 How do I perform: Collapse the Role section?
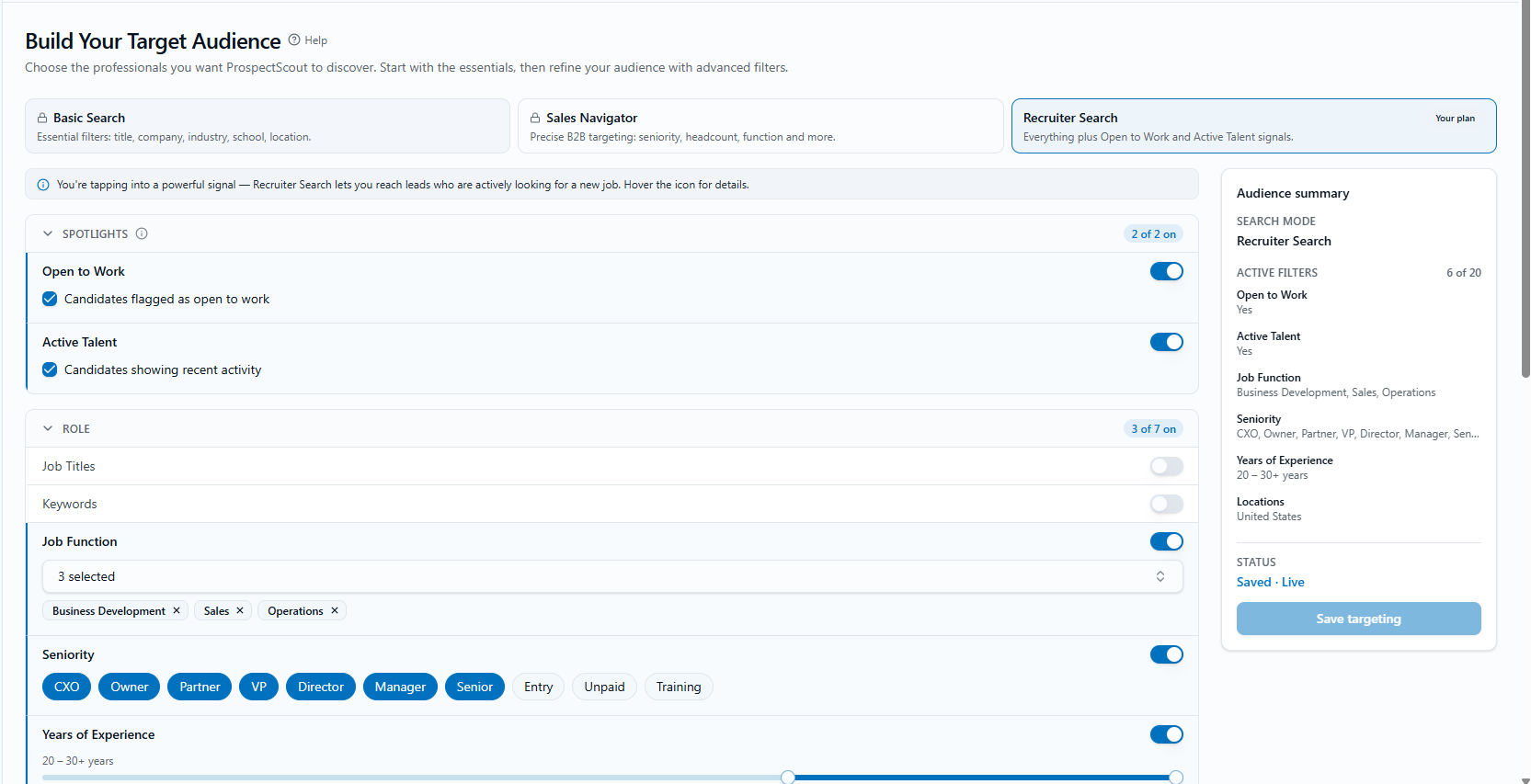[48, 428]
